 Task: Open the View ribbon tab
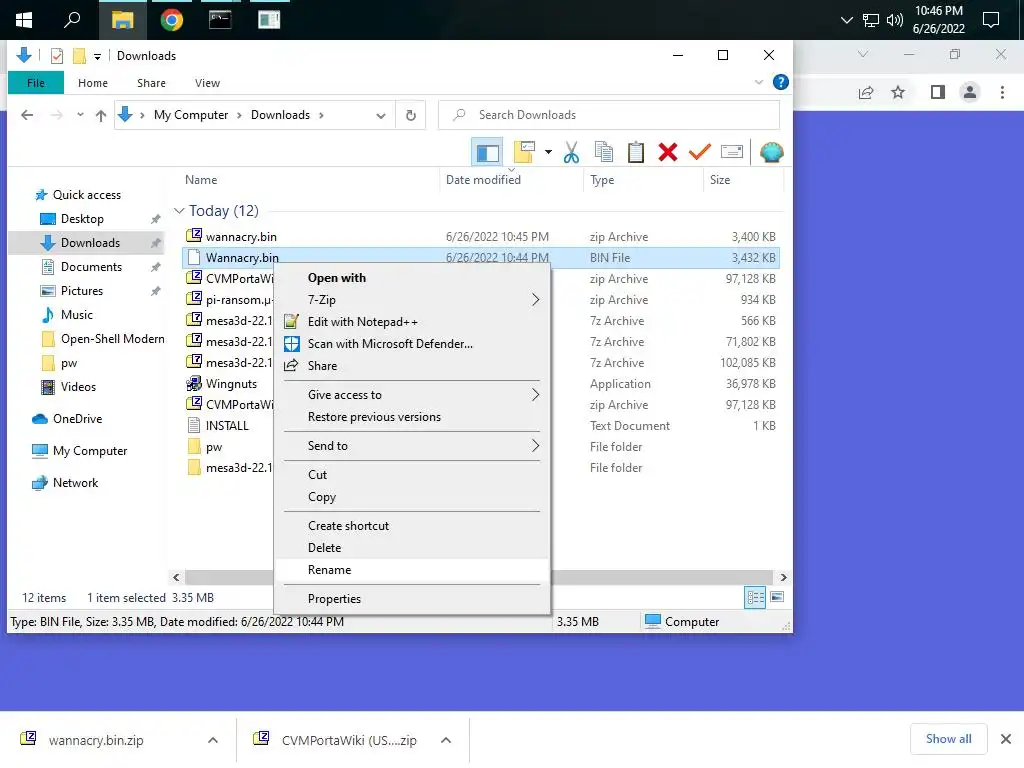coord(207,83)
